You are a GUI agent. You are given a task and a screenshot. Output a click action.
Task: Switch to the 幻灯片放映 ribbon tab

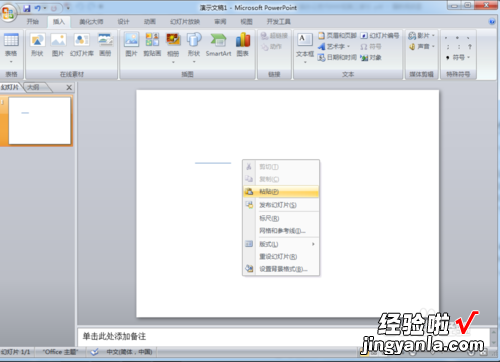click(x=185, y=22)
